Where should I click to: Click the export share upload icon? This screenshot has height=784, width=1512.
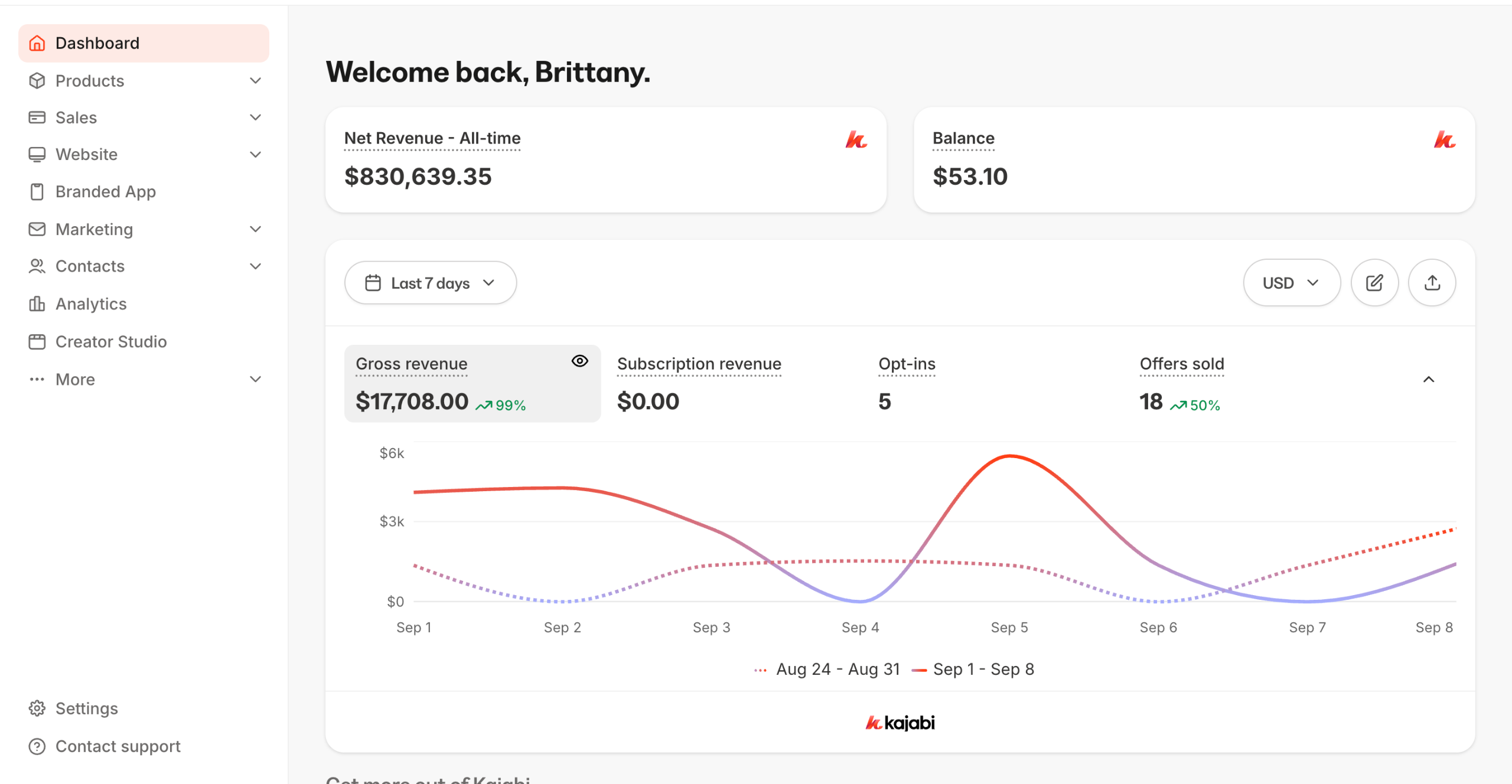1432,283
